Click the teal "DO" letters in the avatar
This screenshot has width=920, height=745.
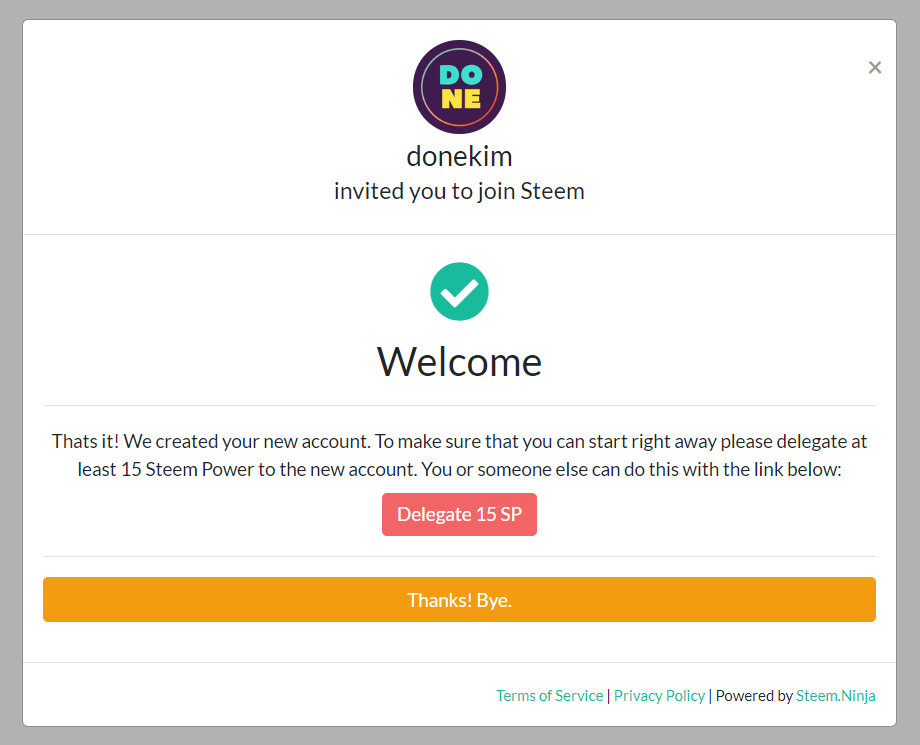pos(460,76)
